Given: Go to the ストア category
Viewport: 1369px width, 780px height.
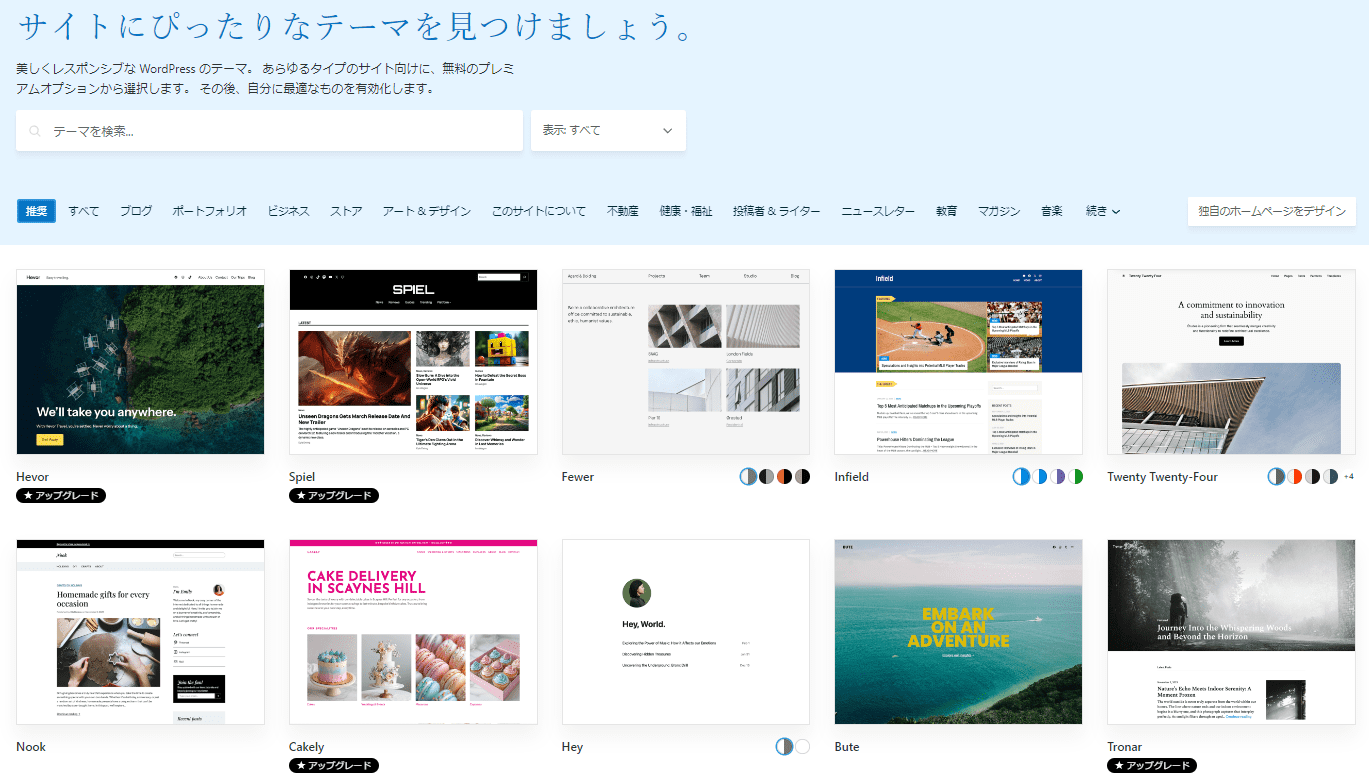Looking at the screenshot, I should click(x=346, y=211).
